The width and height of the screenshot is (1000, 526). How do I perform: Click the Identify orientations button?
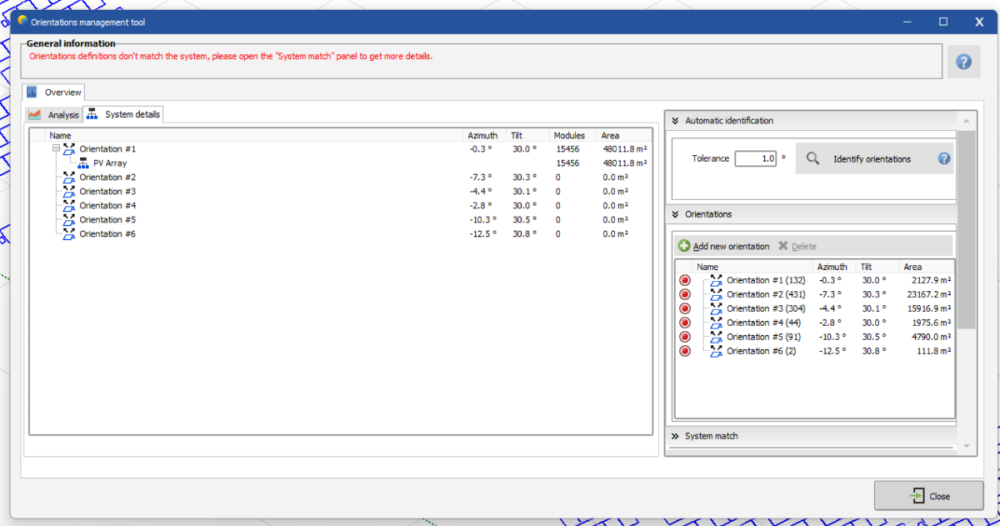tap(872, 159)
